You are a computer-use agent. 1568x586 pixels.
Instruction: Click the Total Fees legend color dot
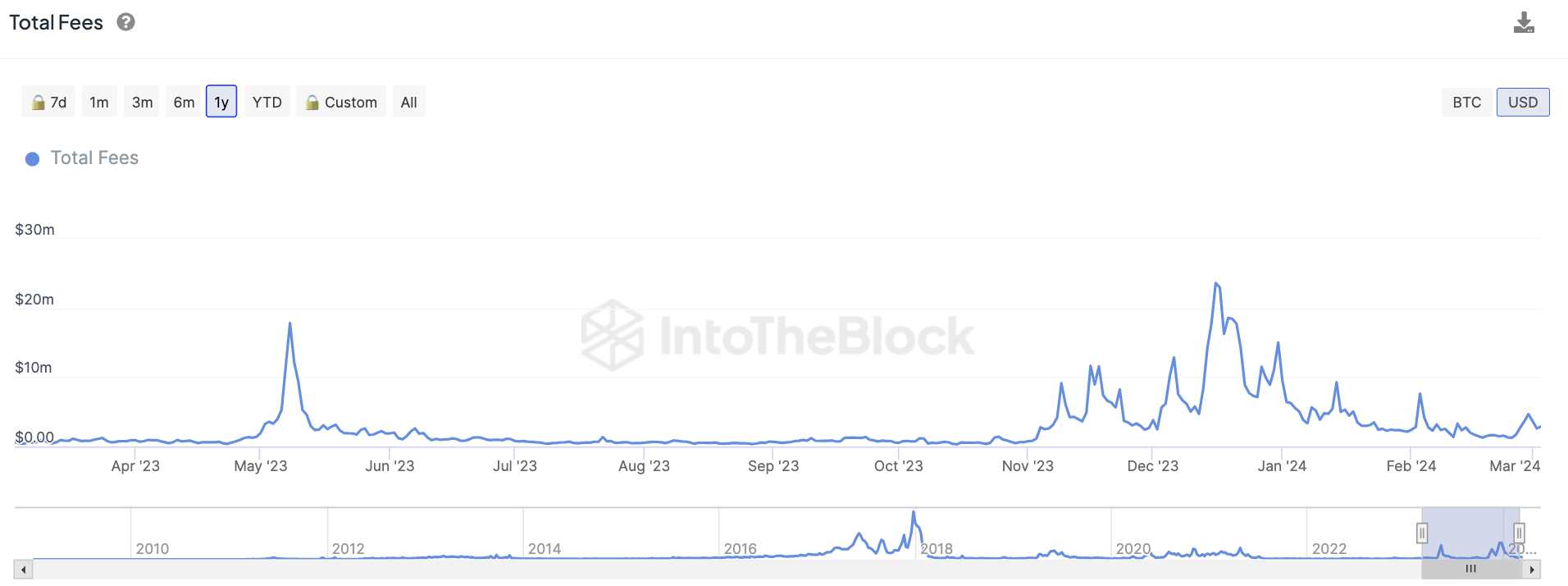point(33,159)
